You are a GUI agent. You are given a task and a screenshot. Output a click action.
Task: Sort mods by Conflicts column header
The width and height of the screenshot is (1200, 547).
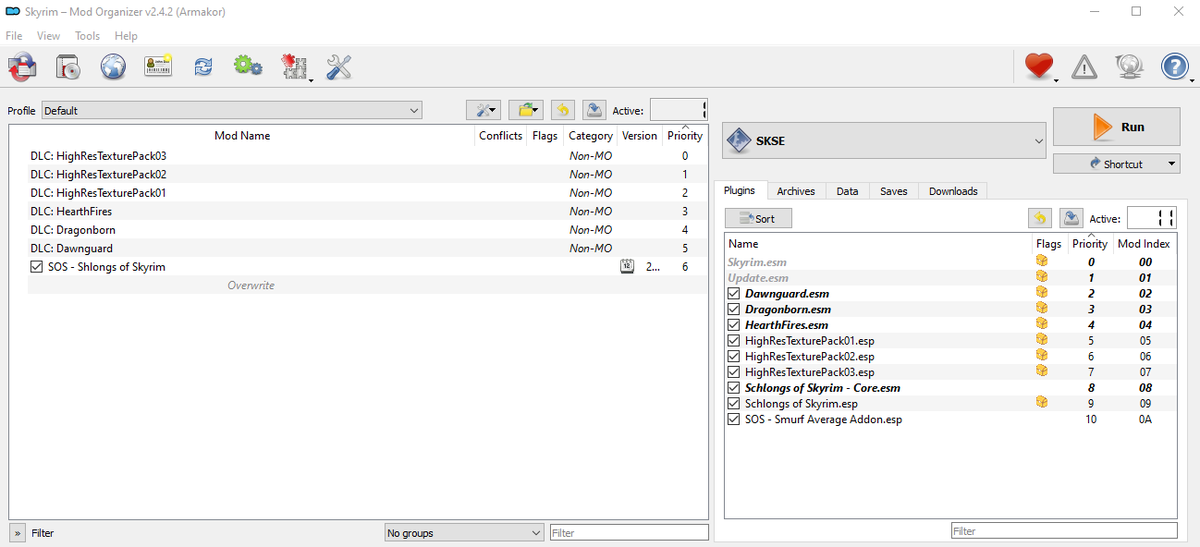pyautogui.click(x=500, y=136)
